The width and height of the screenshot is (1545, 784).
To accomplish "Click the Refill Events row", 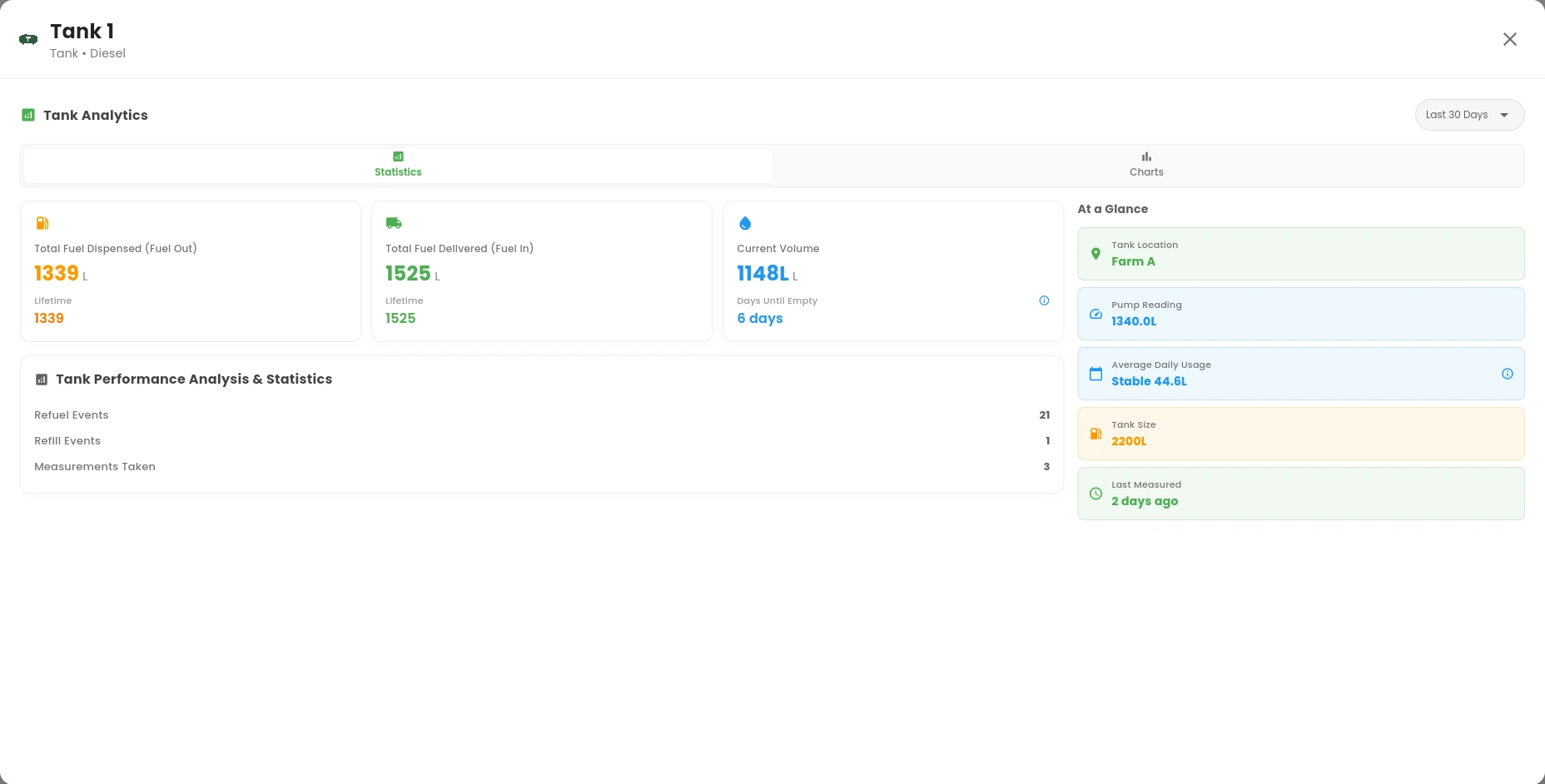I will pyautogui.click(x=541, y=441).
